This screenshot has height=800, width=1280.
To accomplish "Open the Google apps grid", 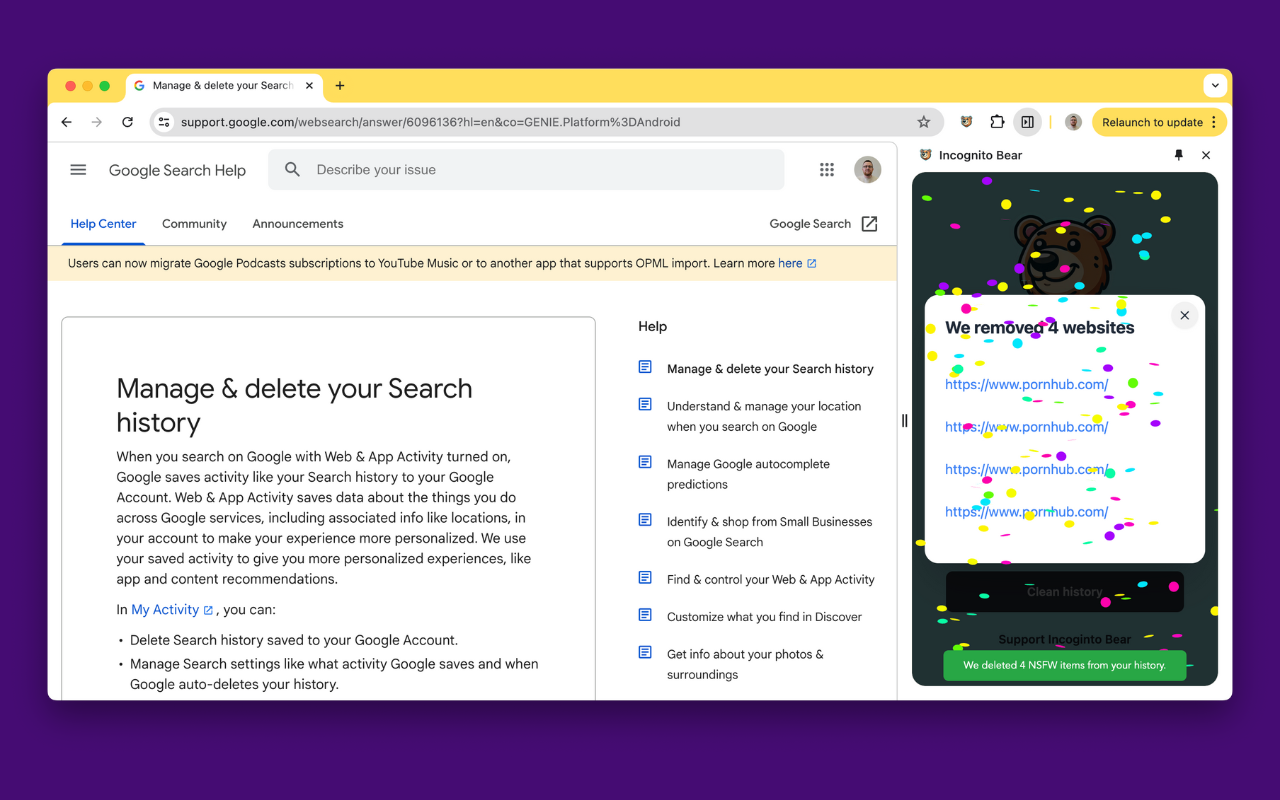I will (827, 170).
